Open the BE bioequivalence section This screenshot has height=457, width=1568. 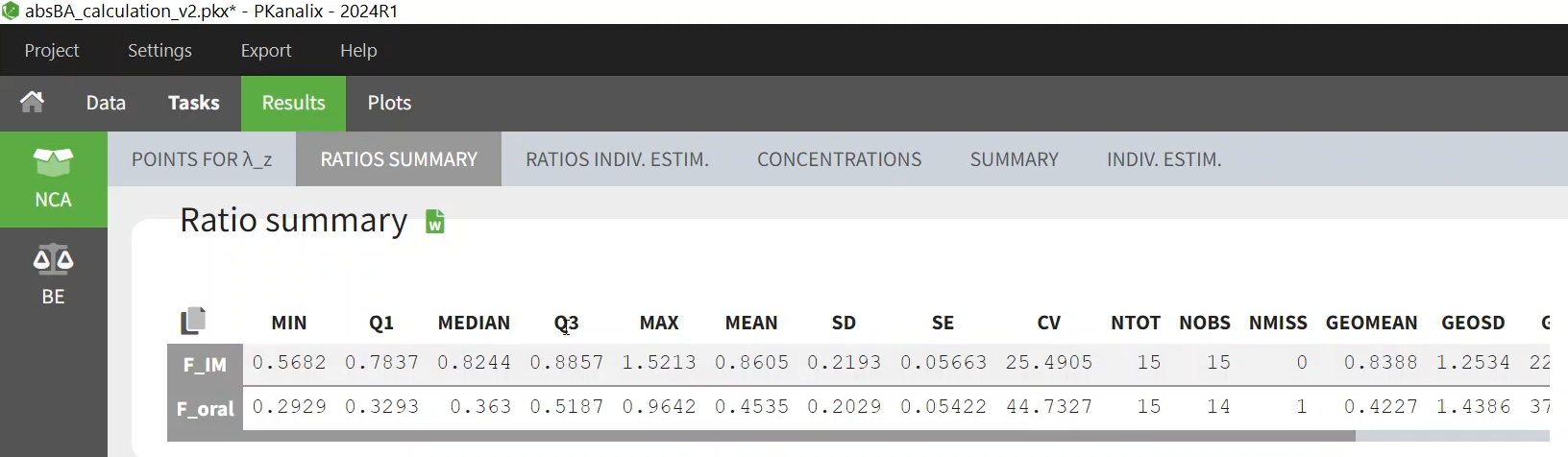53,275
